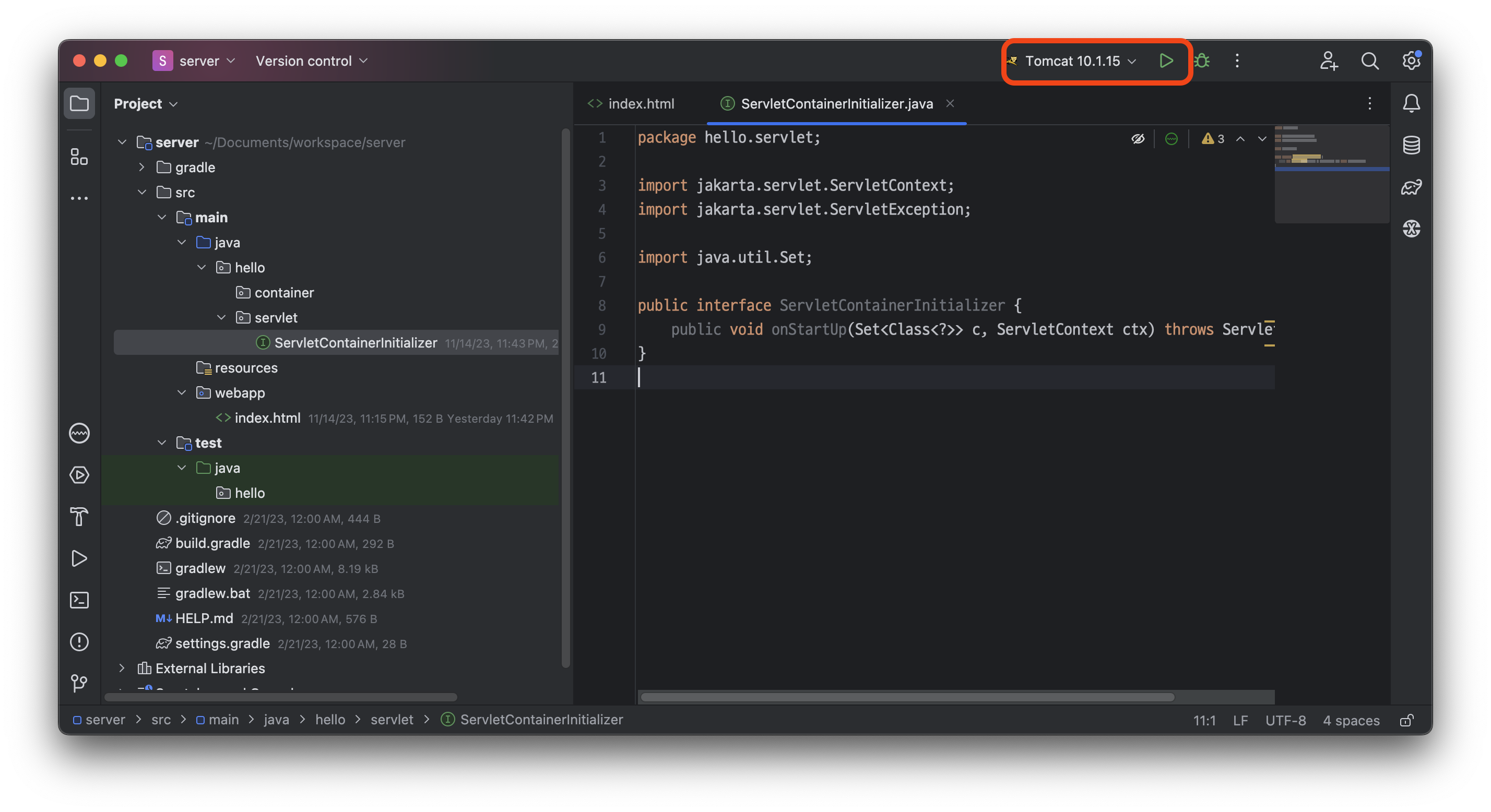Viewport: 1491px width, 812px height.
Task: Click the Debug bug icon
Action: point(1202,61)
